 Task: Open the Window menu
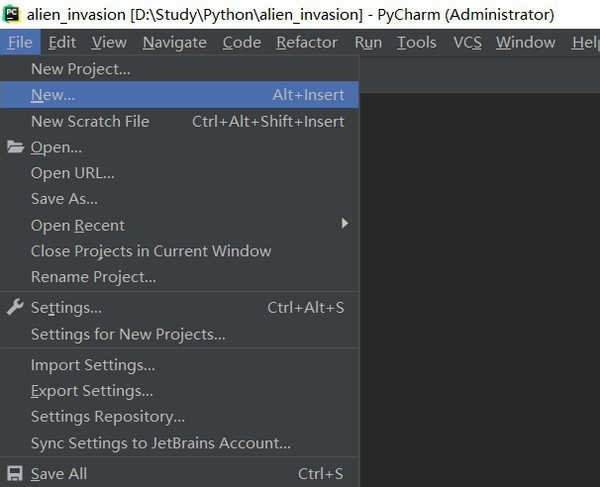[525, 42]
